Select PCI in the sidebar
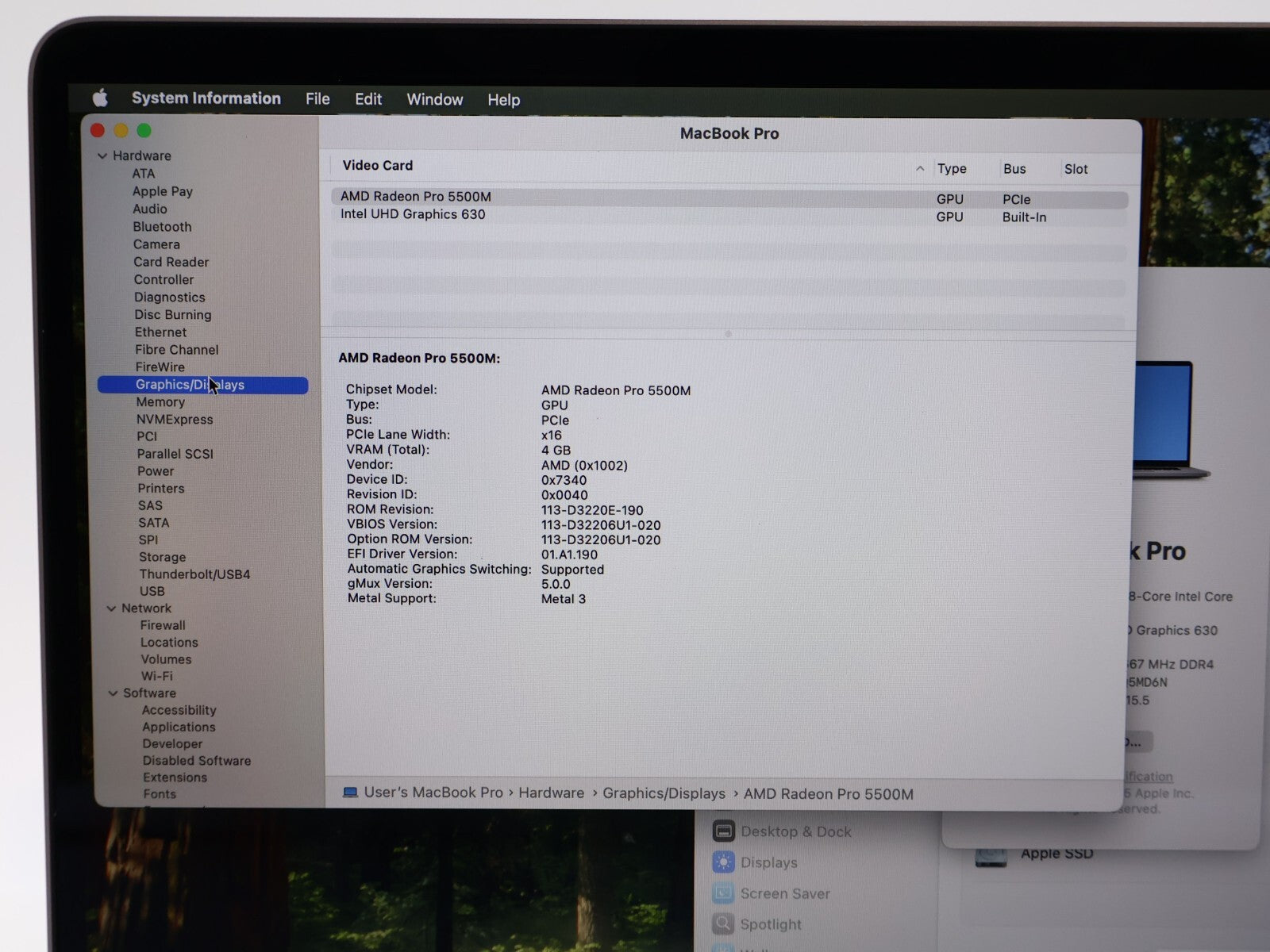 click(147, 436)
